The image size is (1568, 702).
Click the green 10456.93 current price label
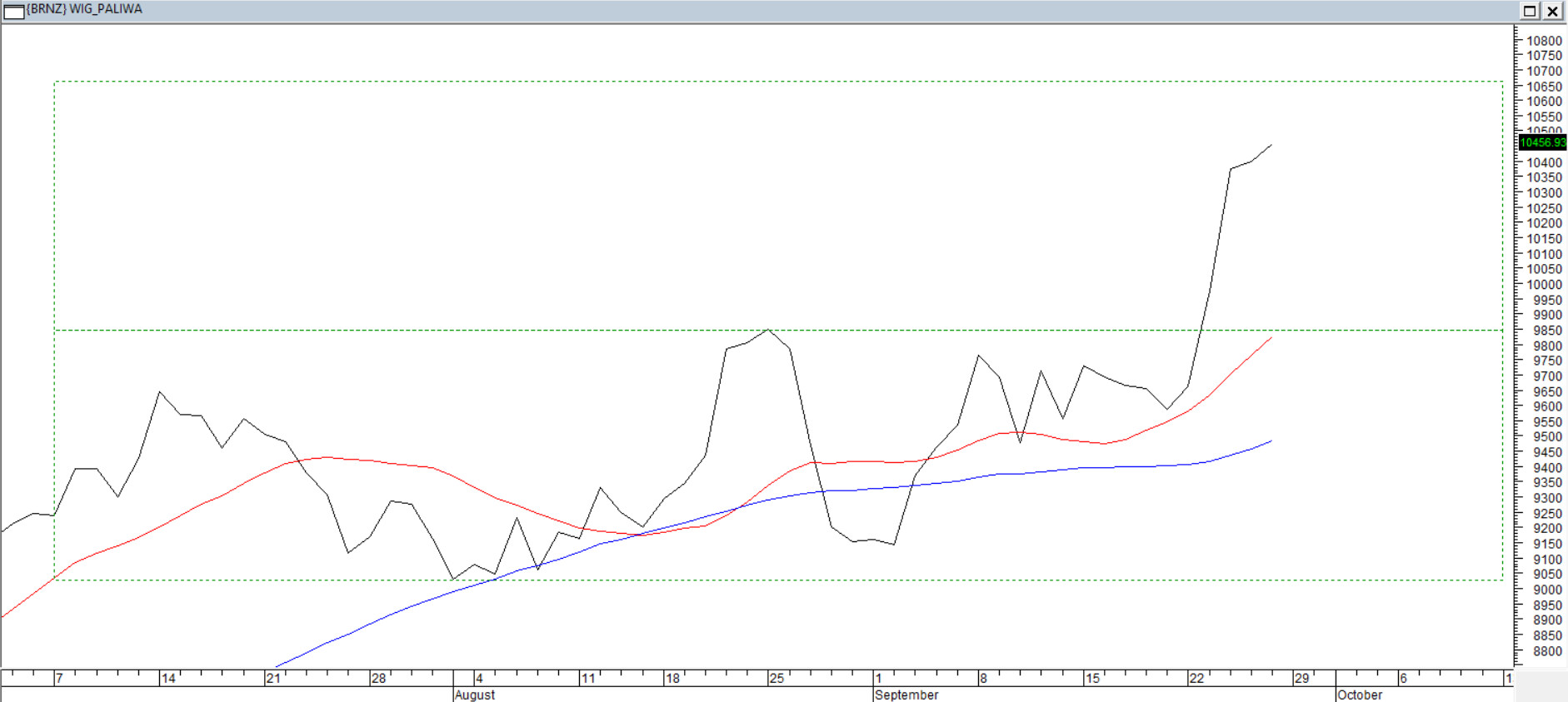(x=1542, y=142)
